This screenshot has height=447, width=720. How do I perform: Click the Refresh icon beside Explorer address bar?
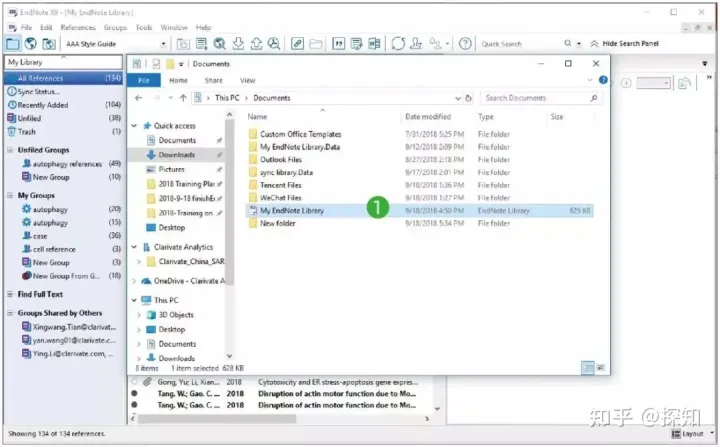[468, 98]
